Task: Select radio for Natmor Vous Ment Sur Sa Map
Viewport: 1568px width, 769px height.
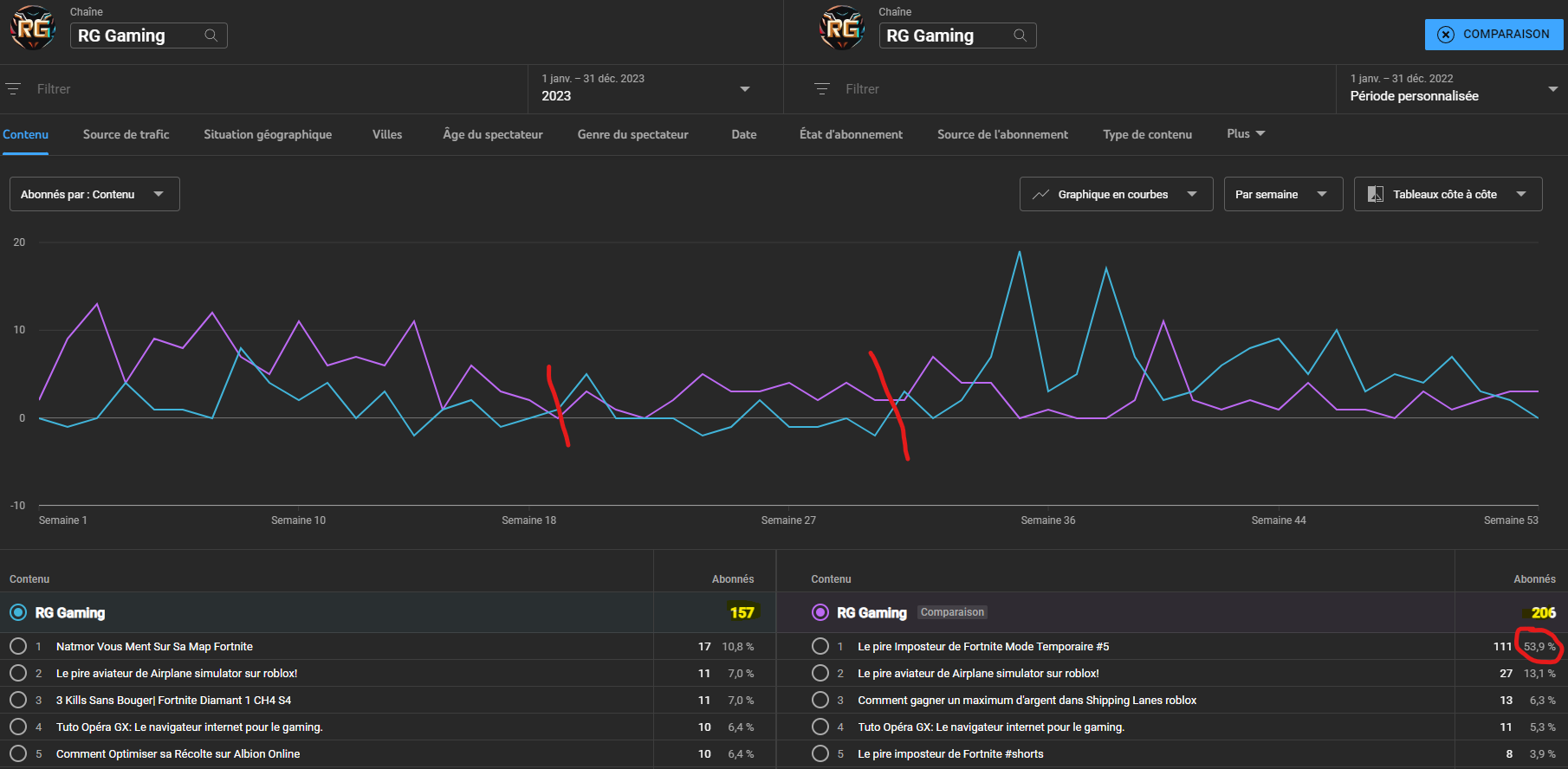Action: pyautogui.click(x=18, y=646)
